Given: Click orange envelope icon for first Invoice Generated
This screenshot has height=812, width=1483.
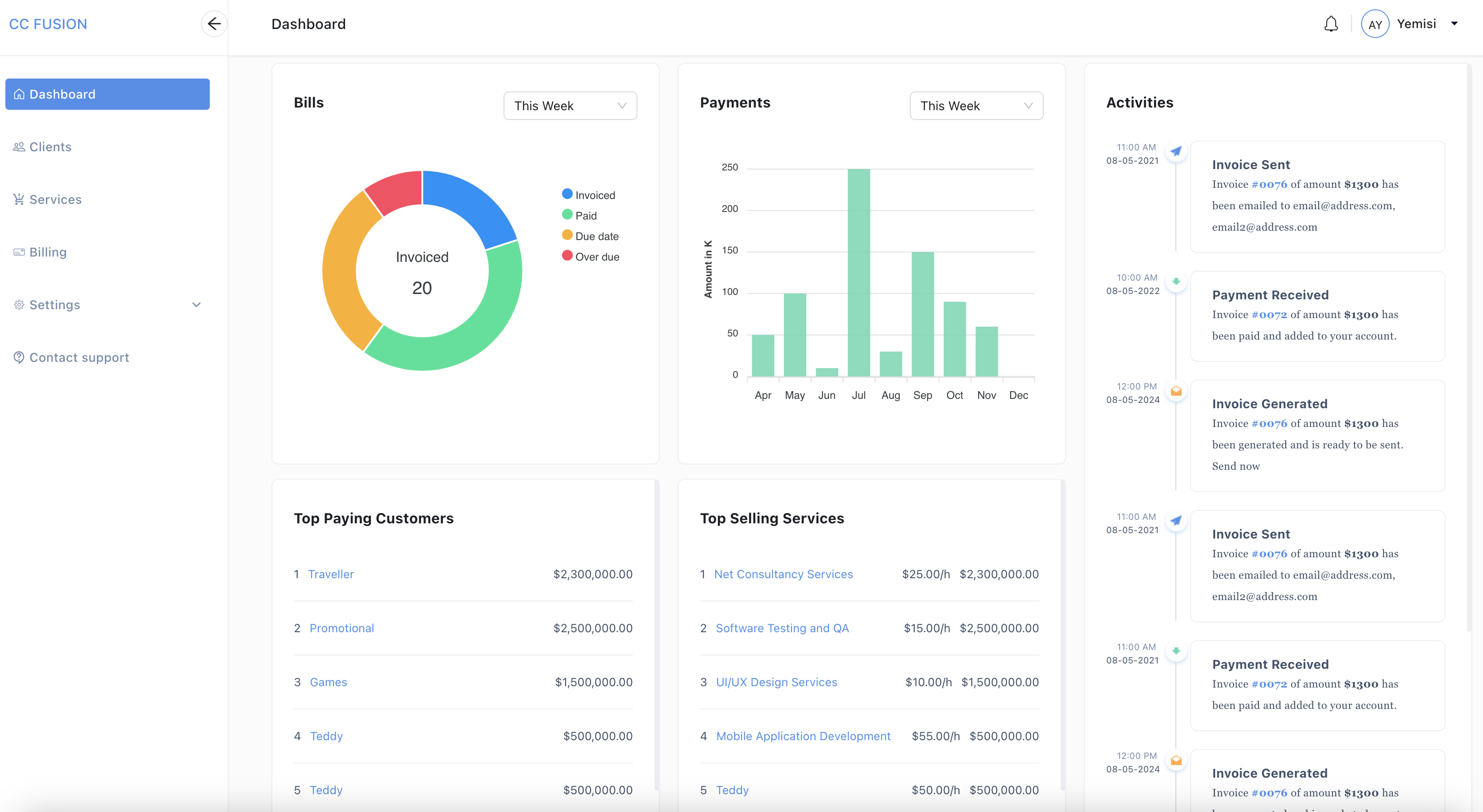Looking at the screenshot, I should point(1176,391).
